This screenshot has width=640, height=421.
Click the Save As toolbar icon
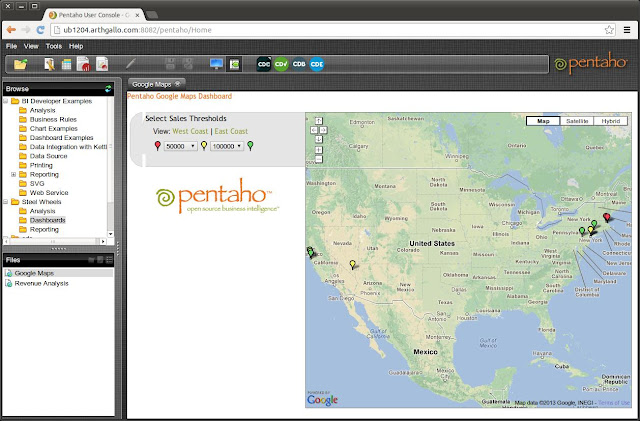click(x=188, y=64)
